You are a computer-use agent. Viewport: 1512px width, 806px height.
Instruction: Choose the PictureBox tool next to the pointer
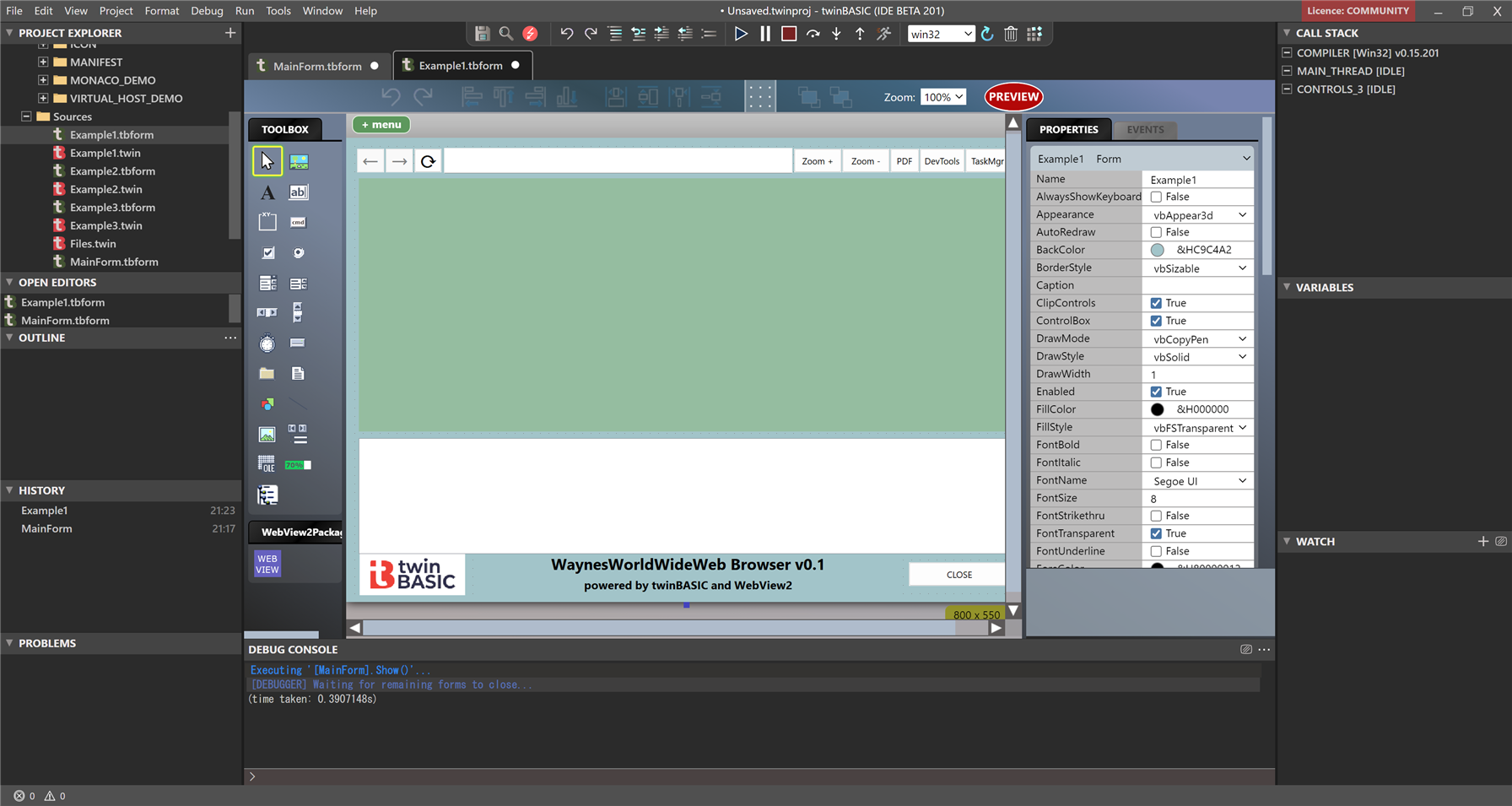point(298,160)
